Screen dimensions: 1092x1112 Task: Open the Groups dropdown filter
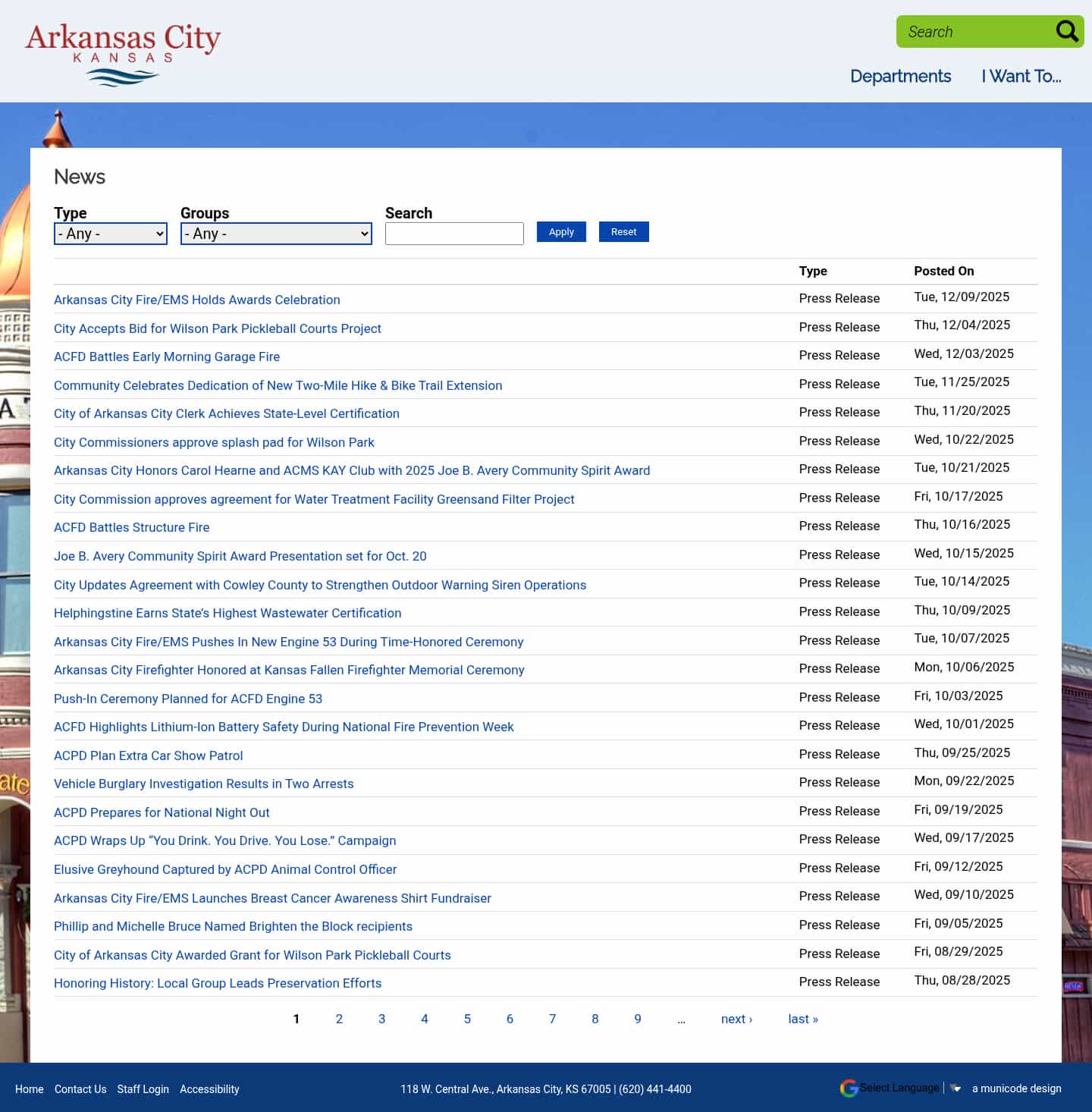pyautogui.click(x=275, y=234)
